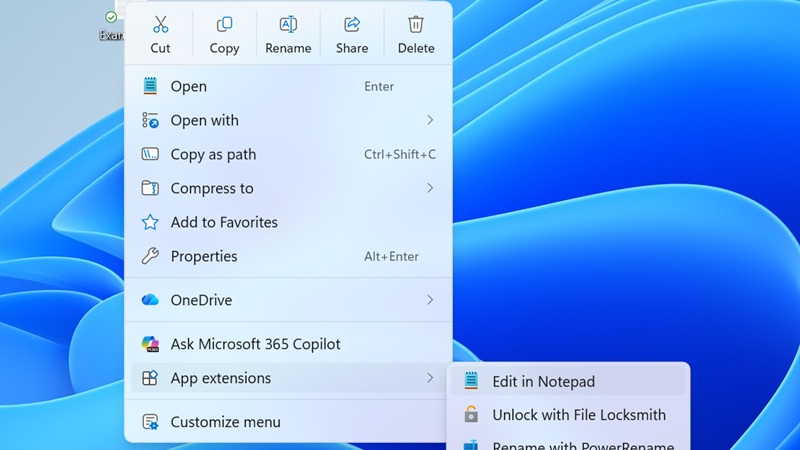Click the green sync checkmark on the desktop file
800x450 pixels.
pyautogui.click(x=111, y=17)
